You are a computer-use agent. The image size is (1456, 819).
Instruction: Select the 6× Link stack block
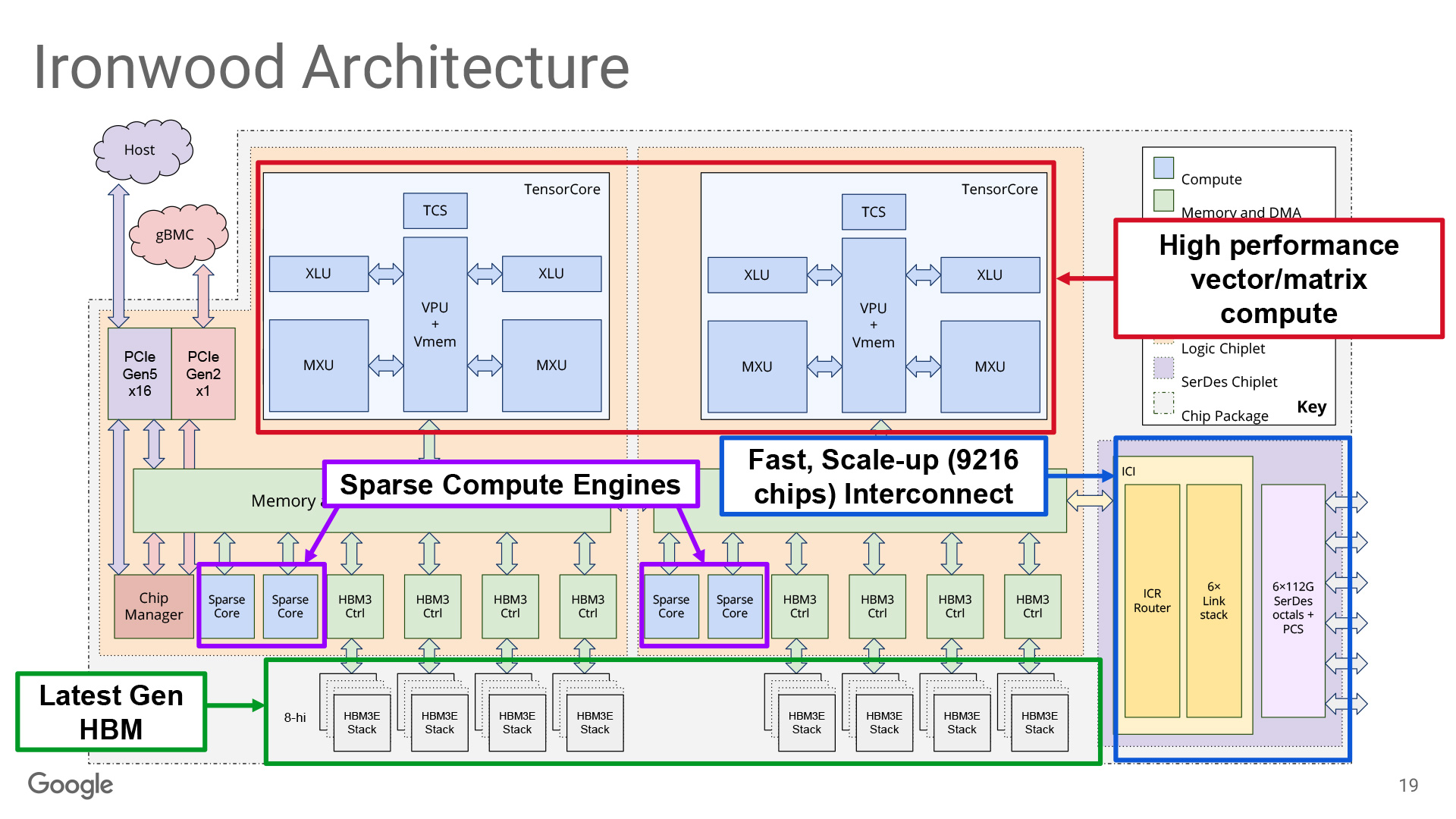1213,601
